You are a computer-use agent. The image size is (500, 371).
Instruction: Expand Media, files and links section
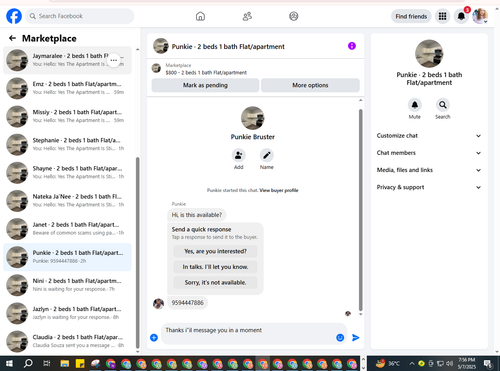[429, 170]
